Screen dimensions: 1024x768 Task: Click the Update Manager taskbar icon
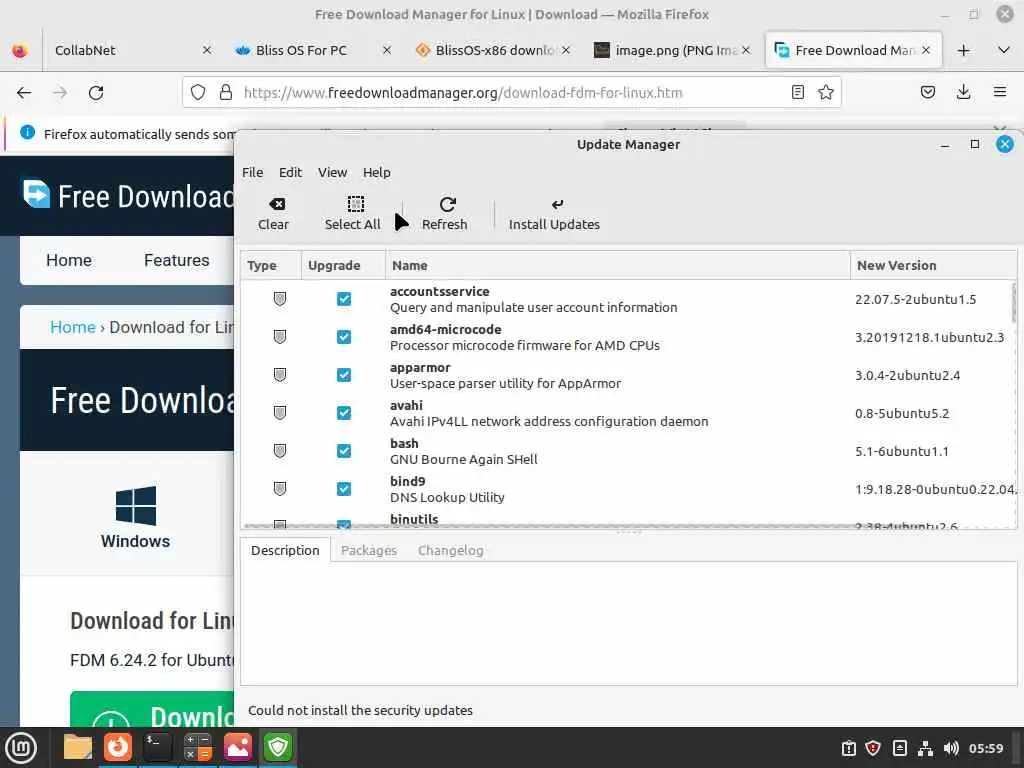coord(278,747)
